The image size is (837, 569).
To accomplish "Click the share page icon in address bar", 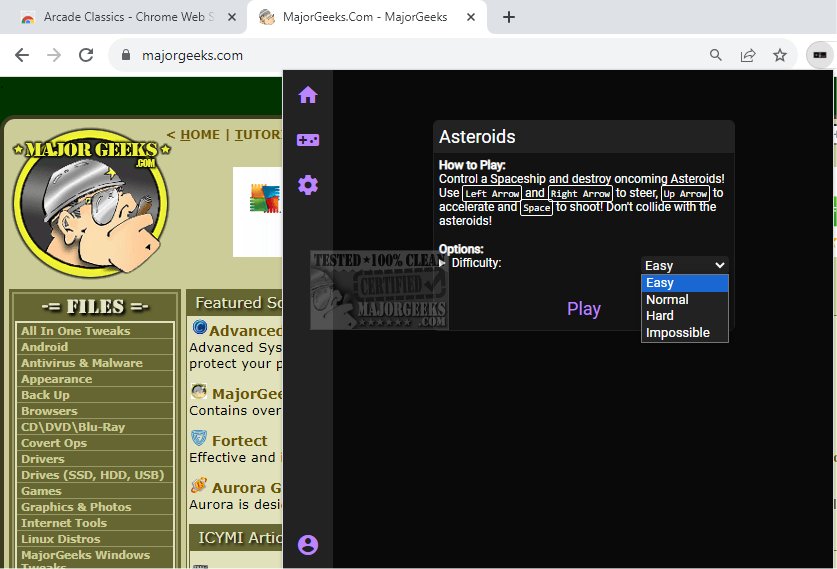I will [x=748, y=55].
